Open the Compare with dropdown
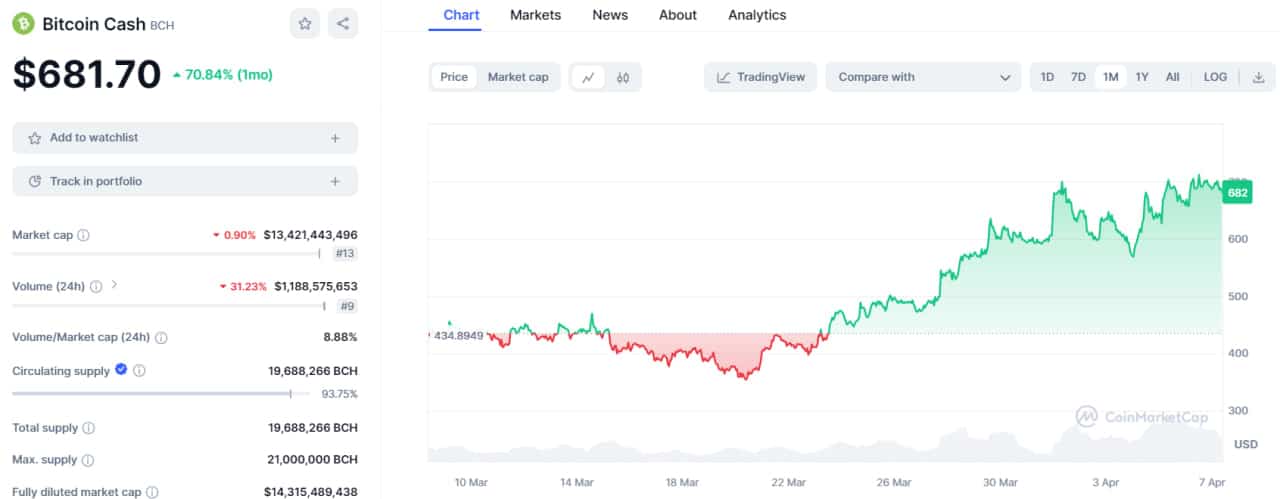The width and height of the screenshot is (1280, 499). [923, 77]
